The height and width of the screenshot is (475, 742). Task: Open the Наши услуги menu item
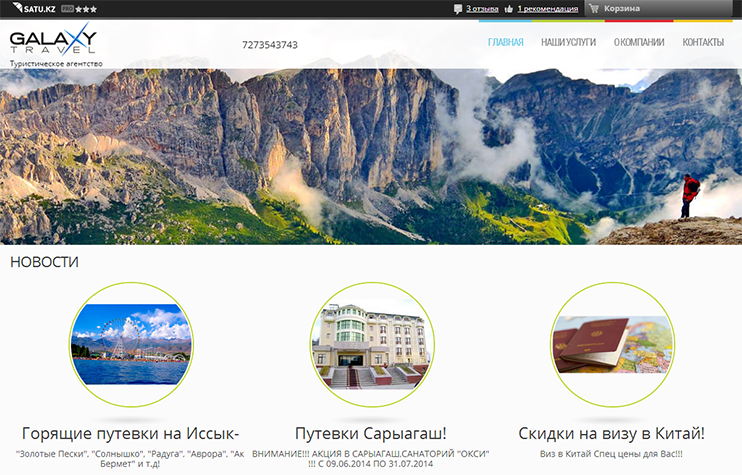click(568, 43)
